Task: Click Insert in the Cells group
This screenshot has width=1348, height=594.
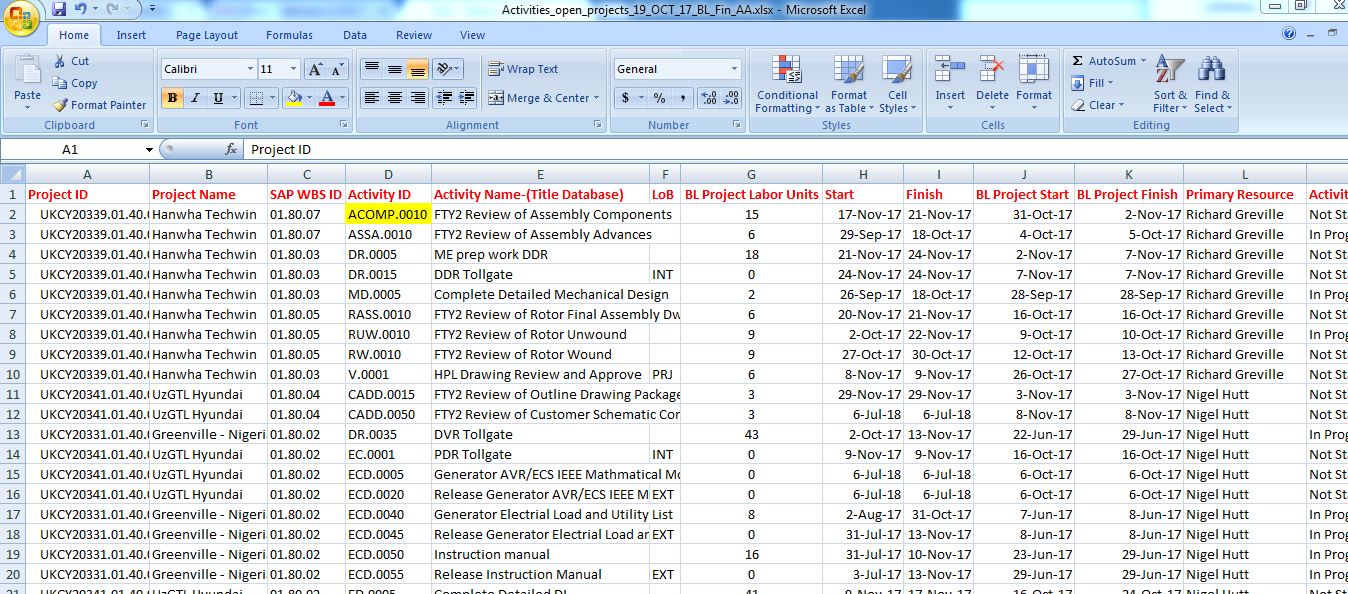Action: click(x=950, y=84)
